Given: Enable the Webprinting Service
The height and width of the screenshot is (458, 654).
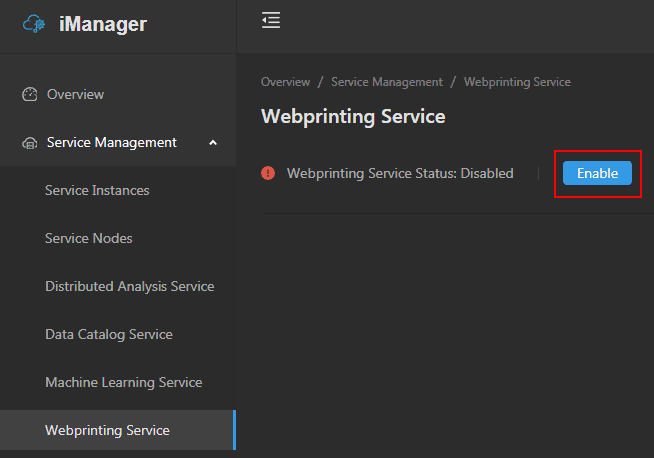Looking at the screenshot, I should click(597, 173).
